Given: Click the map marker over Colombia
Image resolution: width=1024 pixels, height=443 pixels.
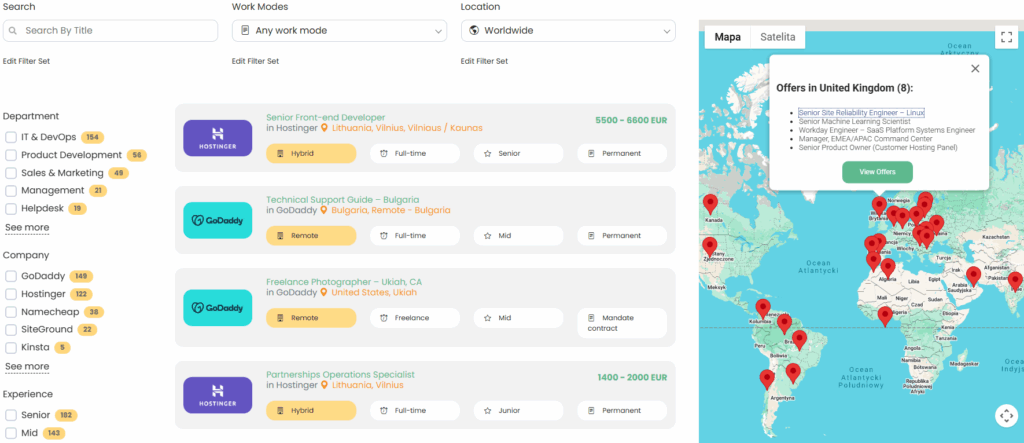Looking at the screenshot, I should point(763,308).
